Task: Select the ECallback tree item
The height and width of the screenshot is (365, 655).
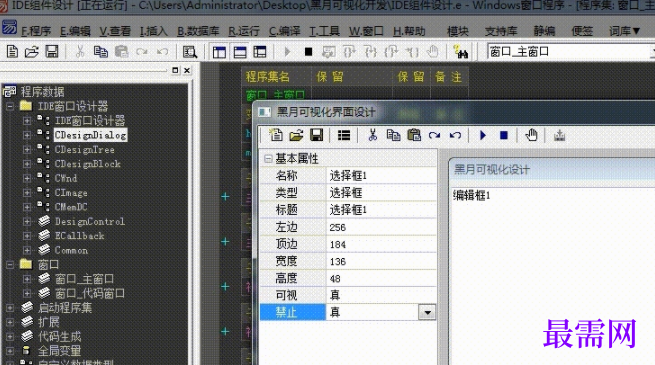Action: coord(79,236)
